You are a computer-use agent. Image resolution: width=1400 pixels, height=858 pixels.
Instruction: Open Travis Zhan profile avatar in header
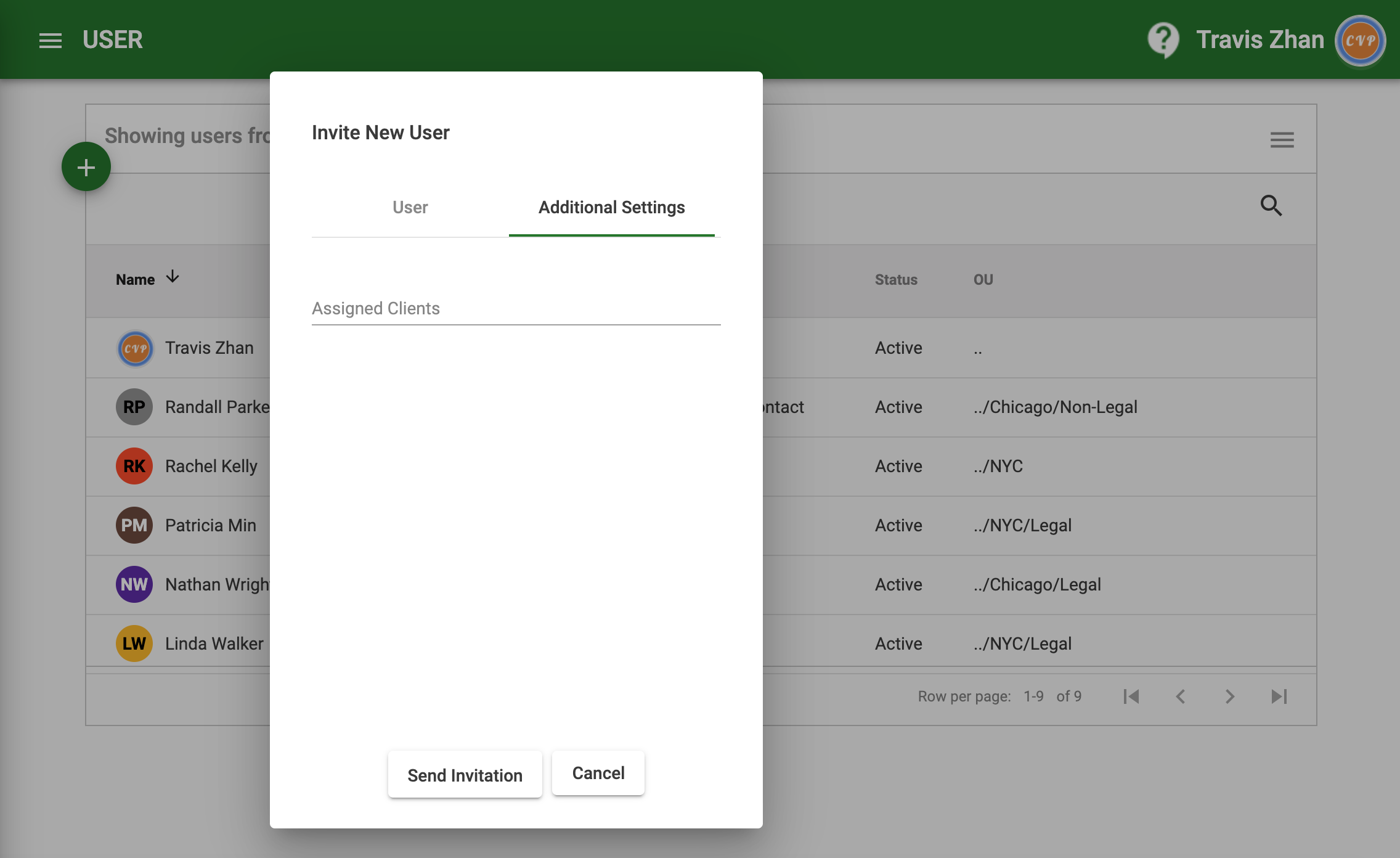click(1360, 41)
